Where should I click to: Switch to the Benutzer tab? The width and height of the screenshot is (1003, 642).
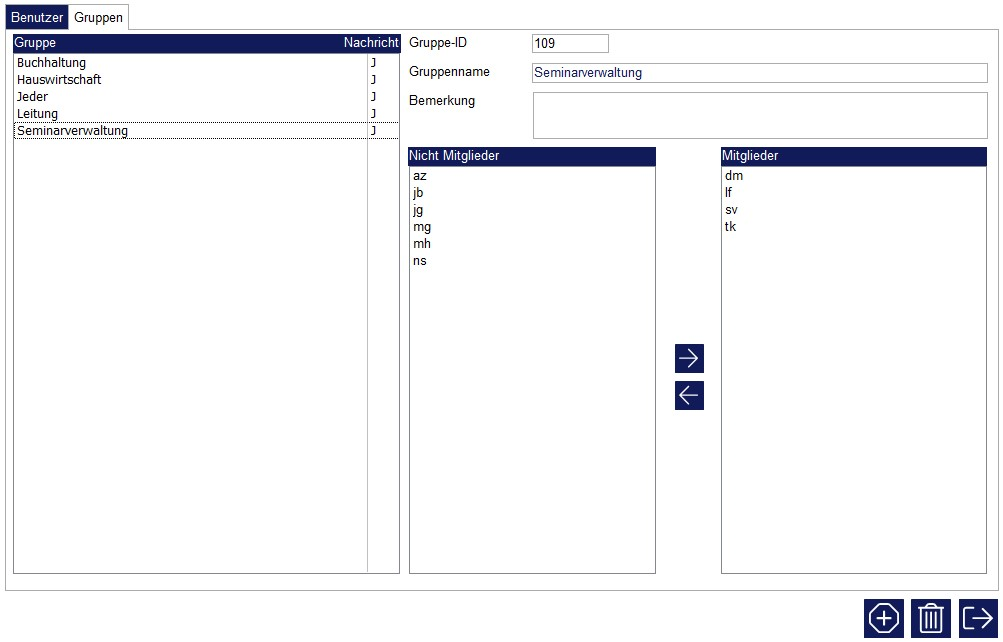pyautogui.click(x=37, y=18)
